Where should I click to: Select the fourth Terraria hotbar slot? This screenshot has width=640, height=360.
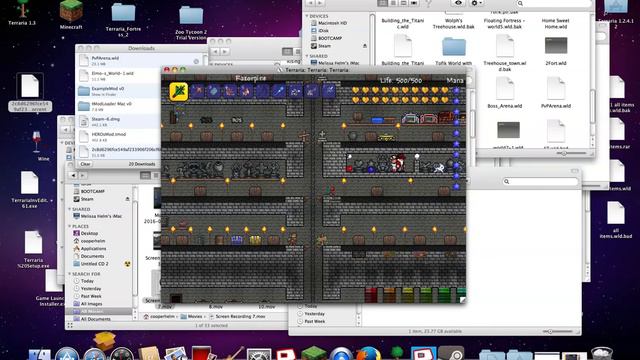[x=230, y=91]
